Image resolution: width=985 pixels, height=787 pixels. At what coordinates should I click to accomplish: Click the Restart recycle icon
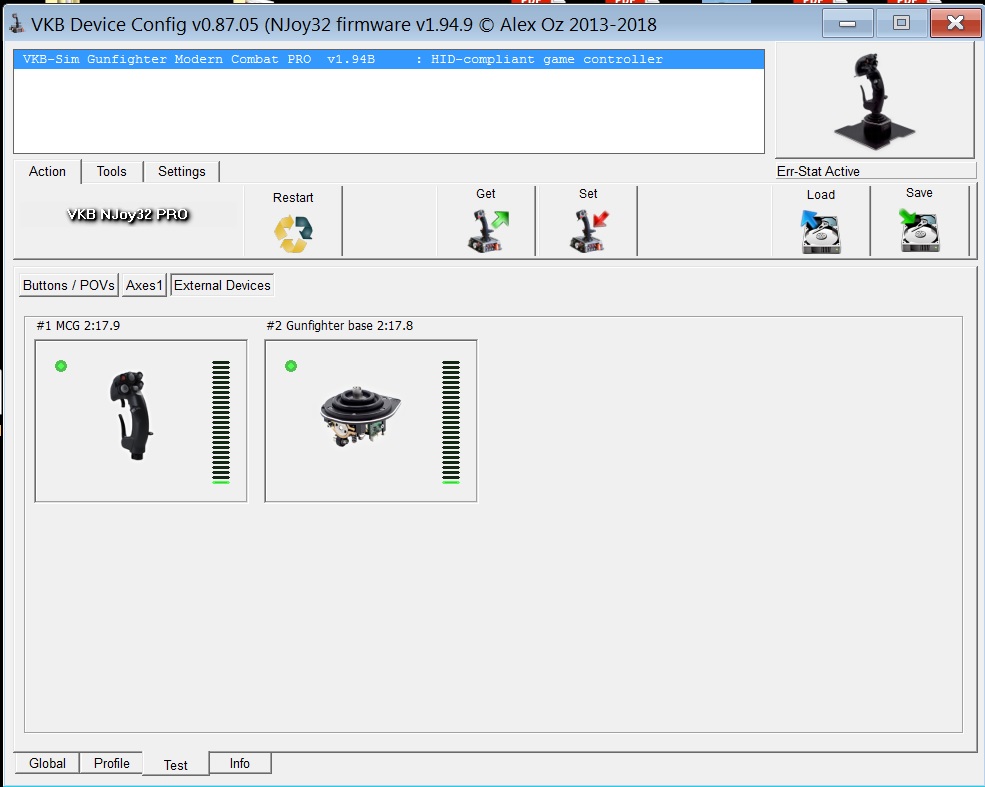[293, 234]
